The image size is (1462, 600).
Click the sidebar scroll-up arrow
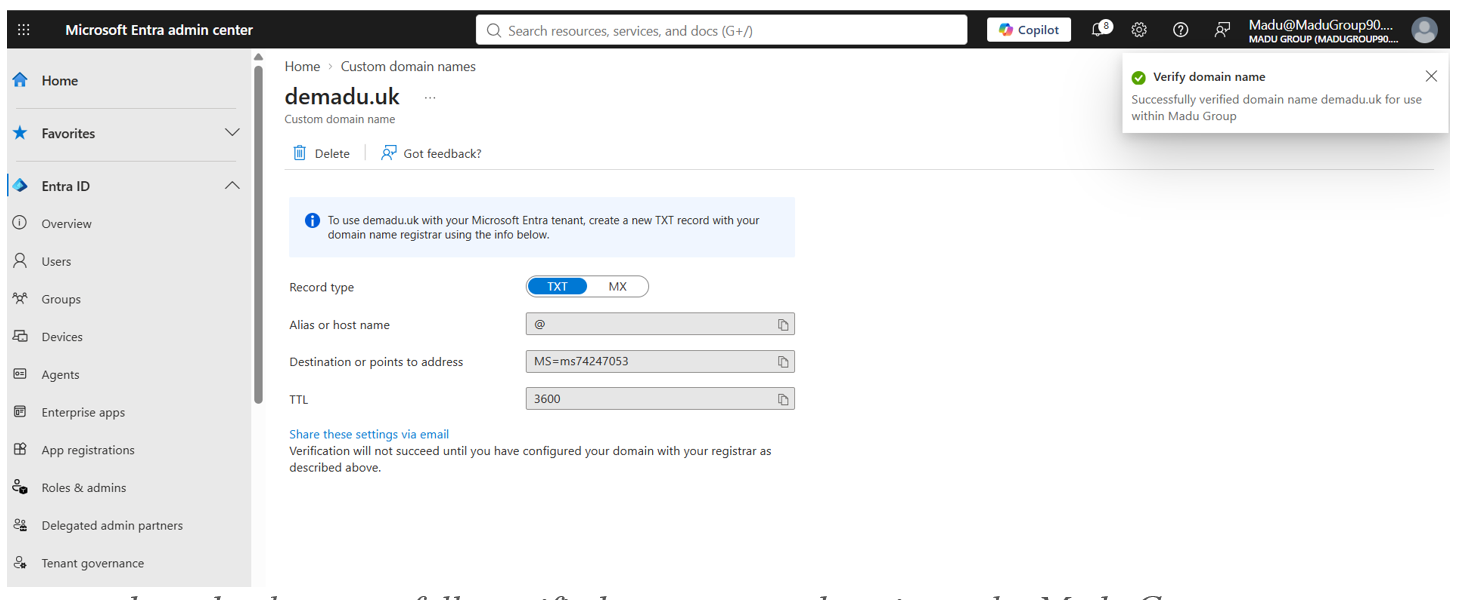pos(258,57)
